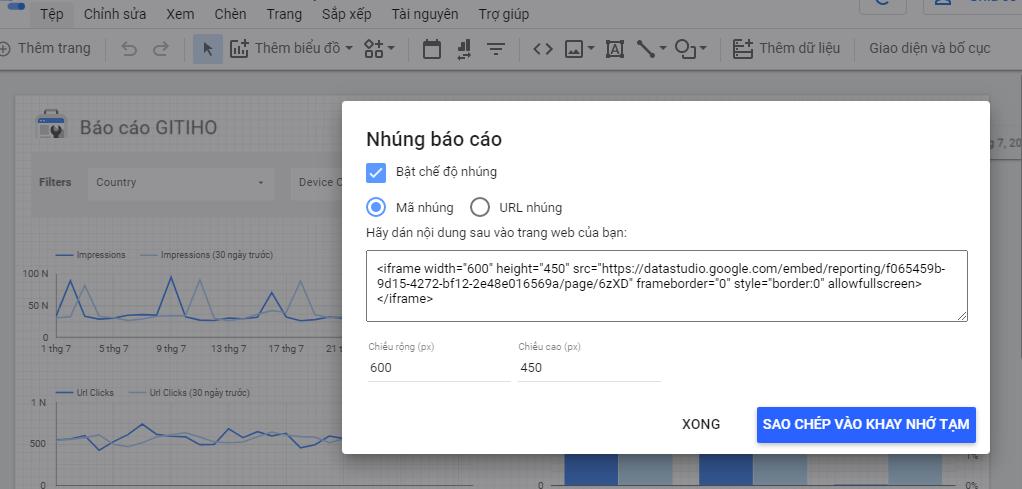Add a data control icon
The image size is (1022, 489).
[x=464, y=49]
